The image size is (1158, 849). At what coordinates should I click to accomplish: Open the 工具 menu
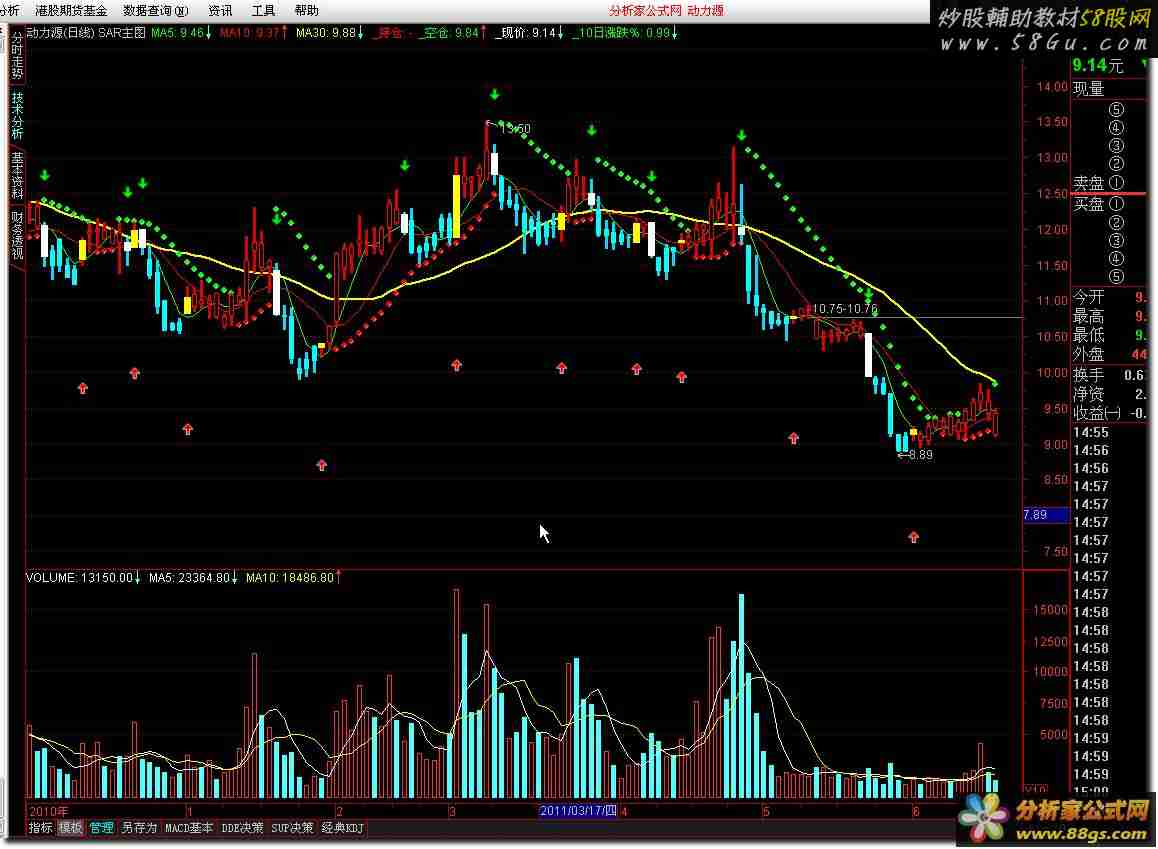coord(263,10)
